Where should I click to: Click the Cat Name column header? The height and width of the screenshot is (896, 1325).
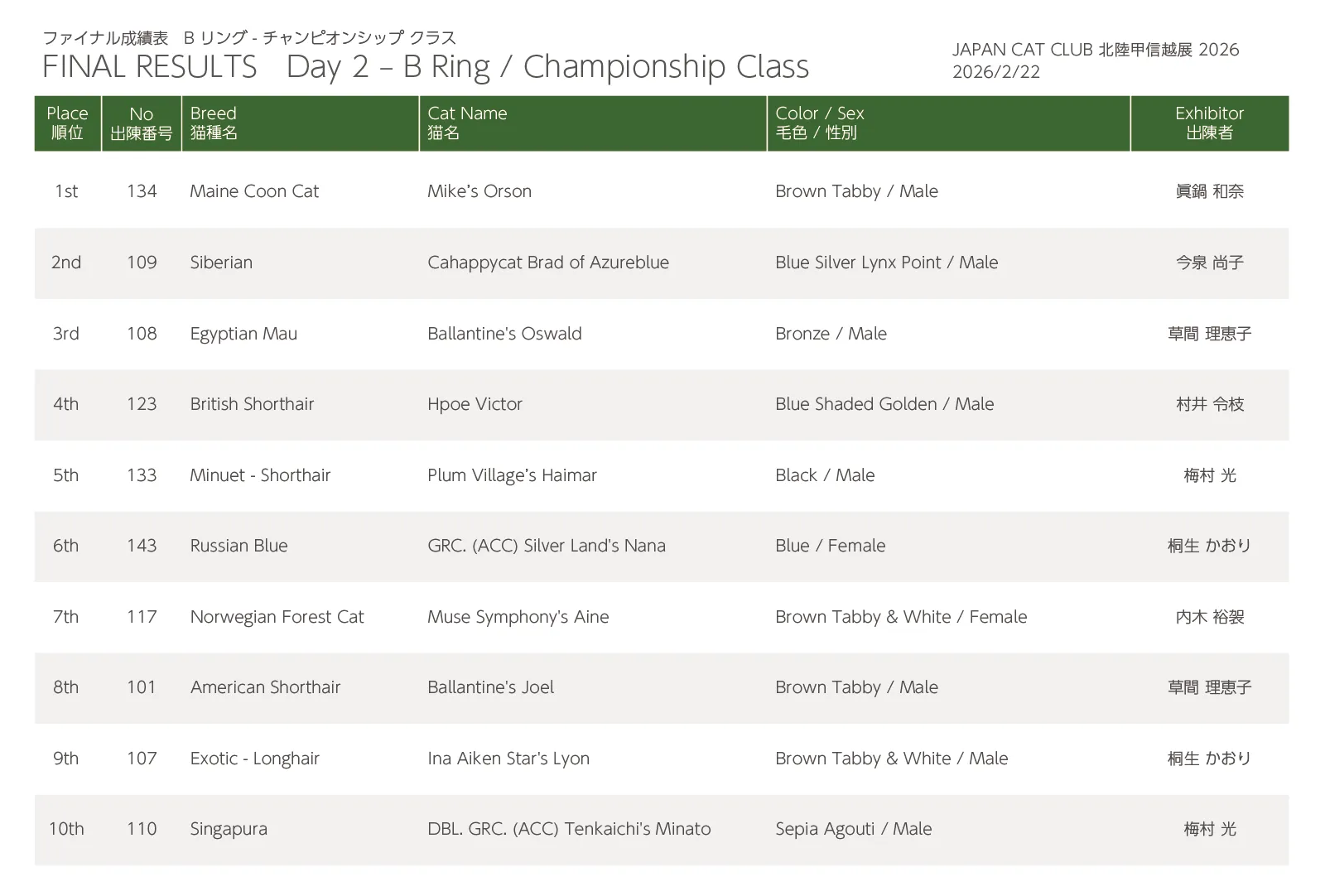[467, 123]
